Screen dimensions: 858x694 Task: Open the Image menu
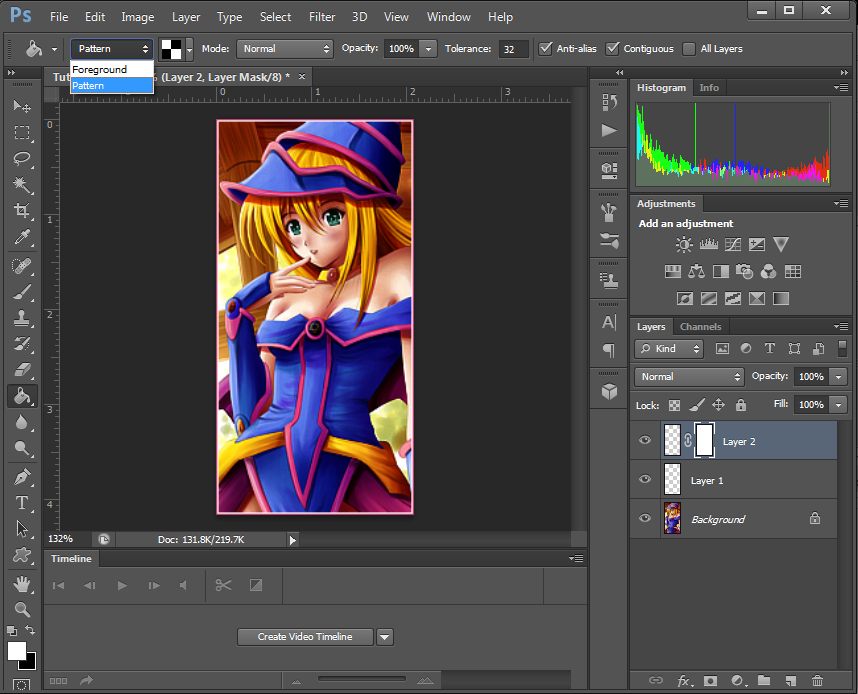[x=137, y=17]
